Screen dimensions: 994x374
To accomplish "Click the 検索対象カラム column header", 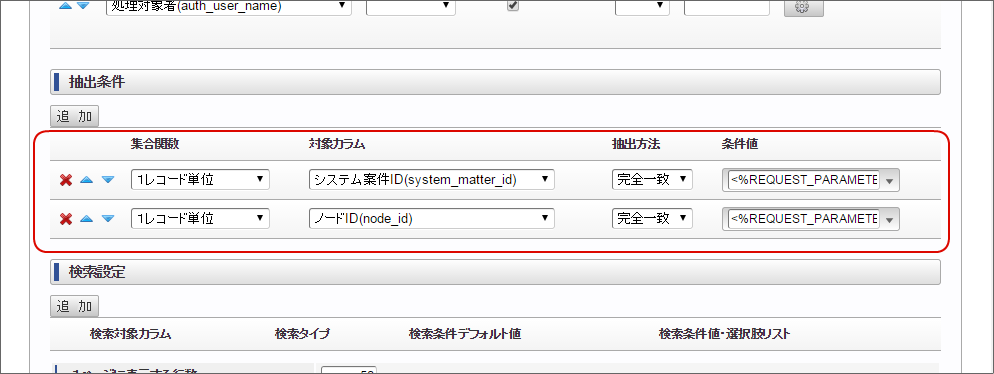I will pyautogui.click(x=131, y=334).
